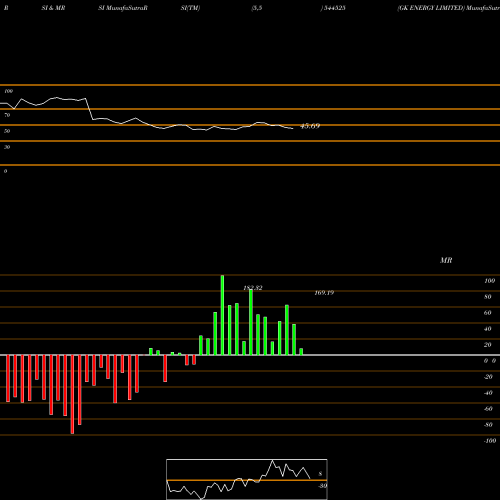Screen dimensions: 500x500
Task: Click the 'MR' panel label
Action: 446,260
